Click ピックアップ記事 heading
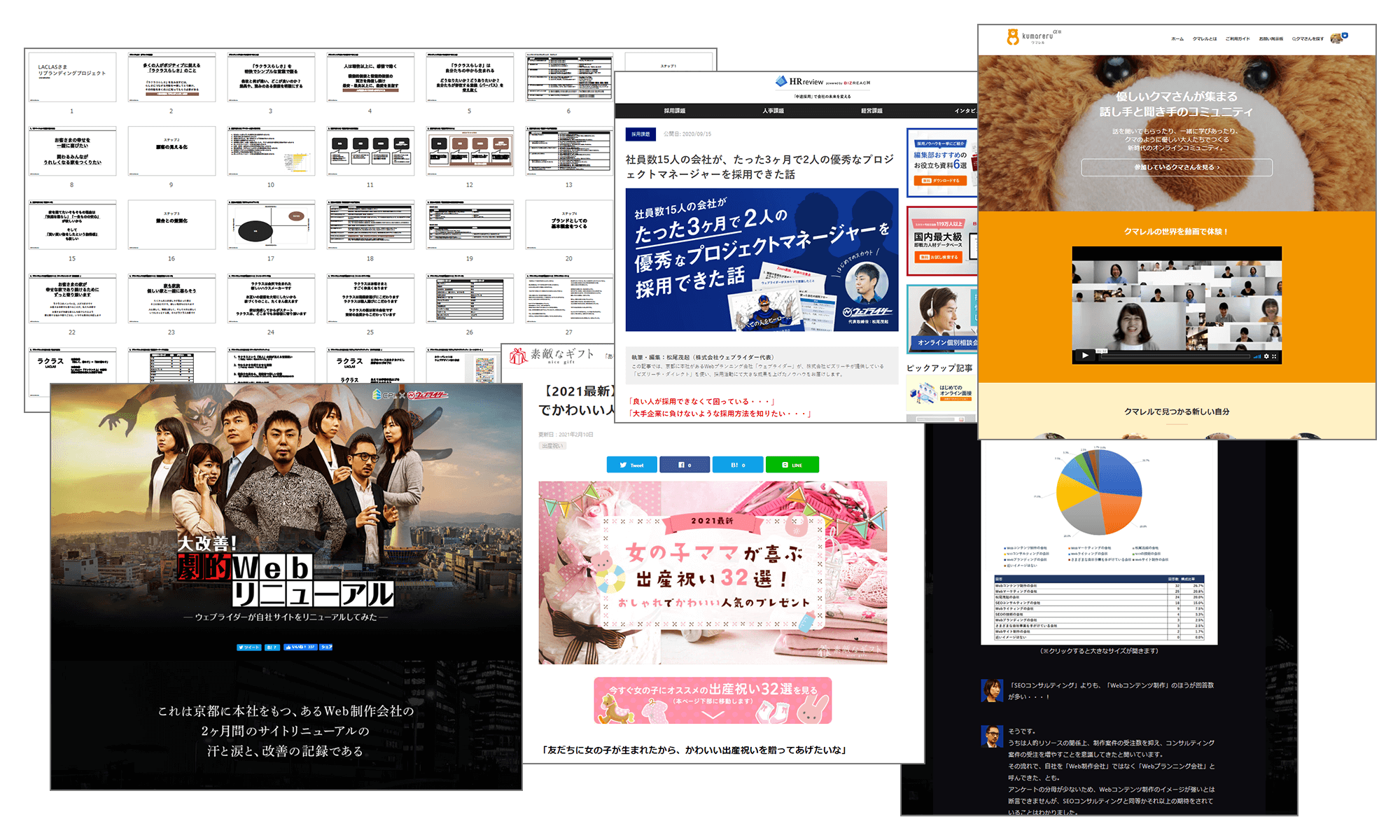Viewport: 1400px width, 840px height. coord(939,368)
